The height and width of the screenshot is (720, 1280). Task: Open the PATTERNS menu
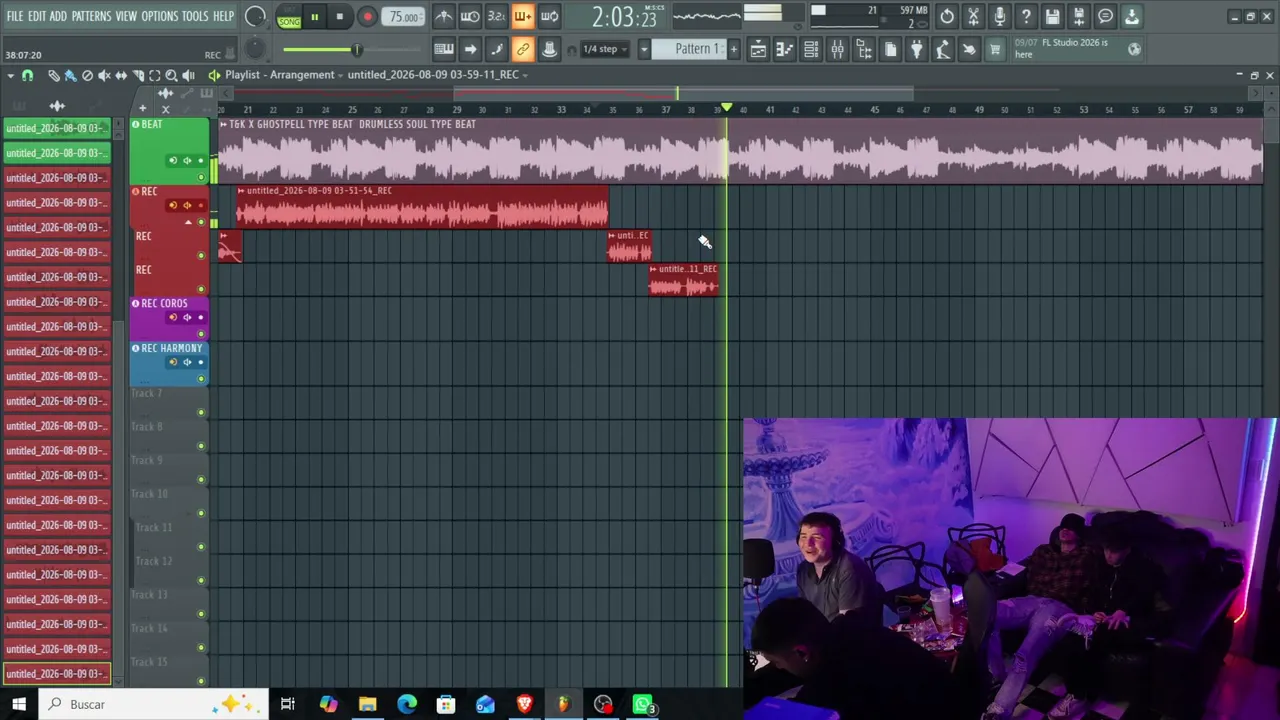91,16
